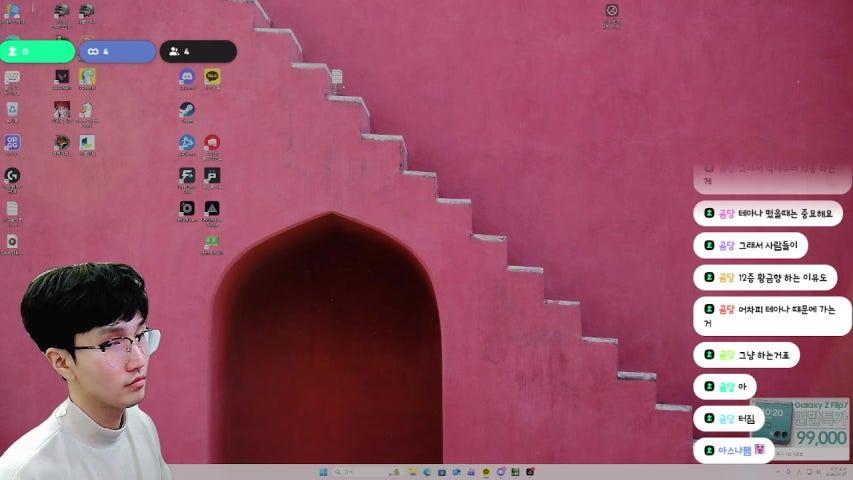Open the Galaxy Z Flip7 advertisement
Image resolution: width=853 pixels, height=480 pixels.
pyautogui.click(x=800, y=428)
